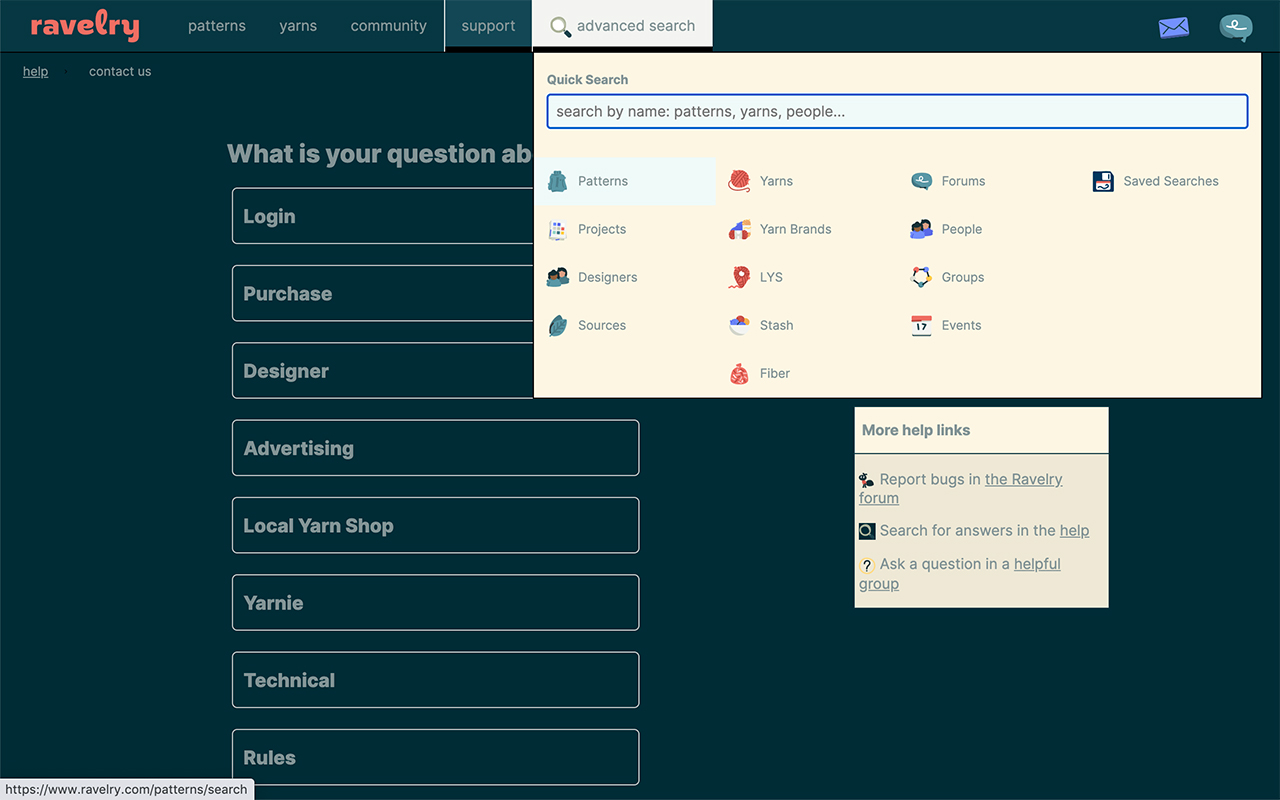Click the People search label
This screenshot has width=1280, height=800.
[x=962, y=229]
